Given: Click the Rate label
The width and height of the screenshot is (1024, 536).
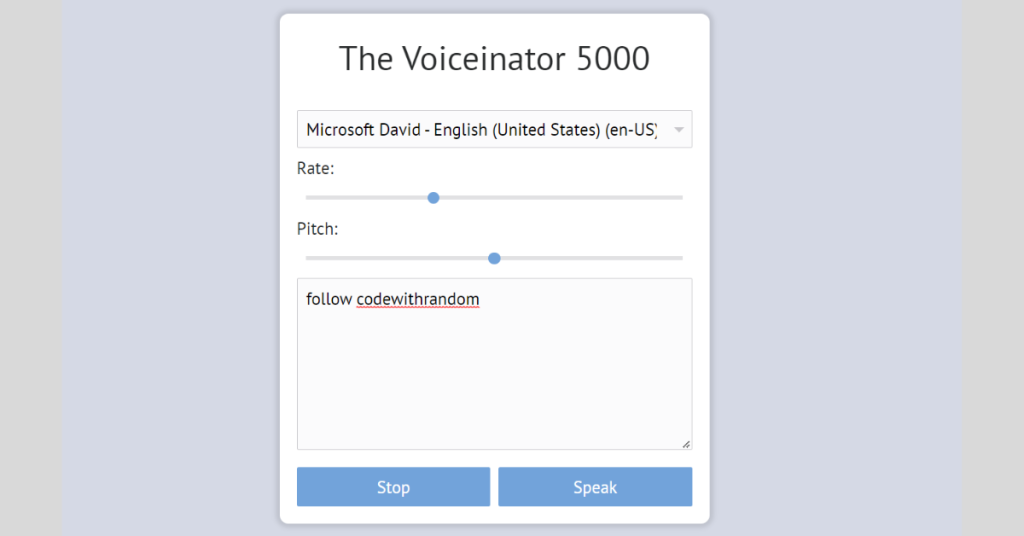Looking at the screenshot, I should [x=315, y=168].
